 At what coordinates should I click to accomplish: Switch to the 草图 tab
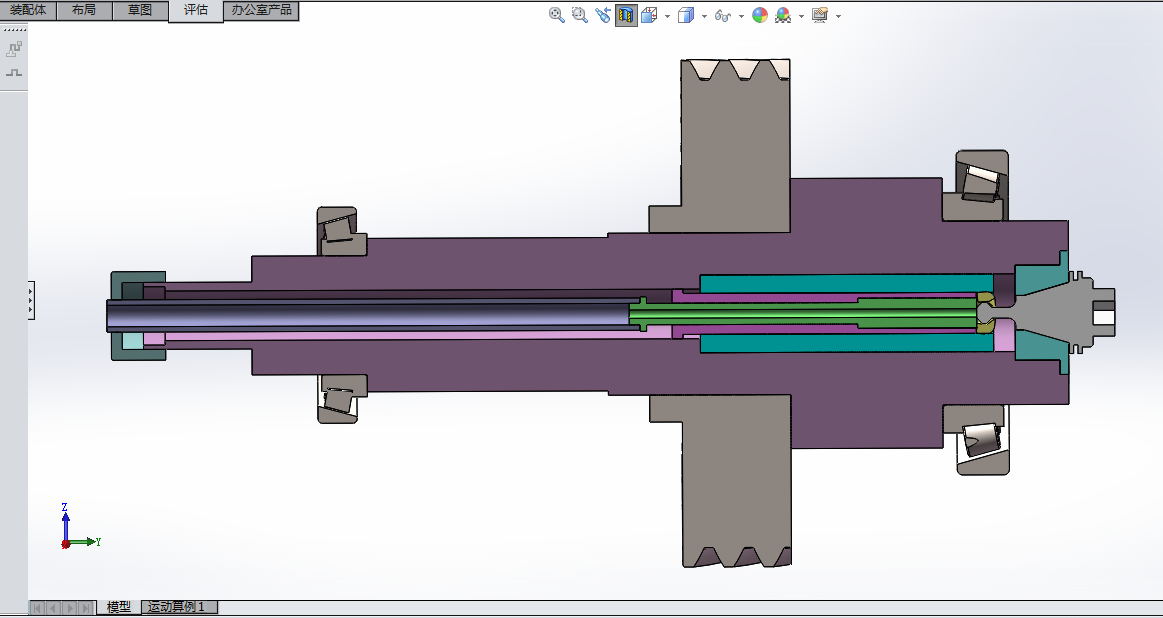click(x=140, y=10)
